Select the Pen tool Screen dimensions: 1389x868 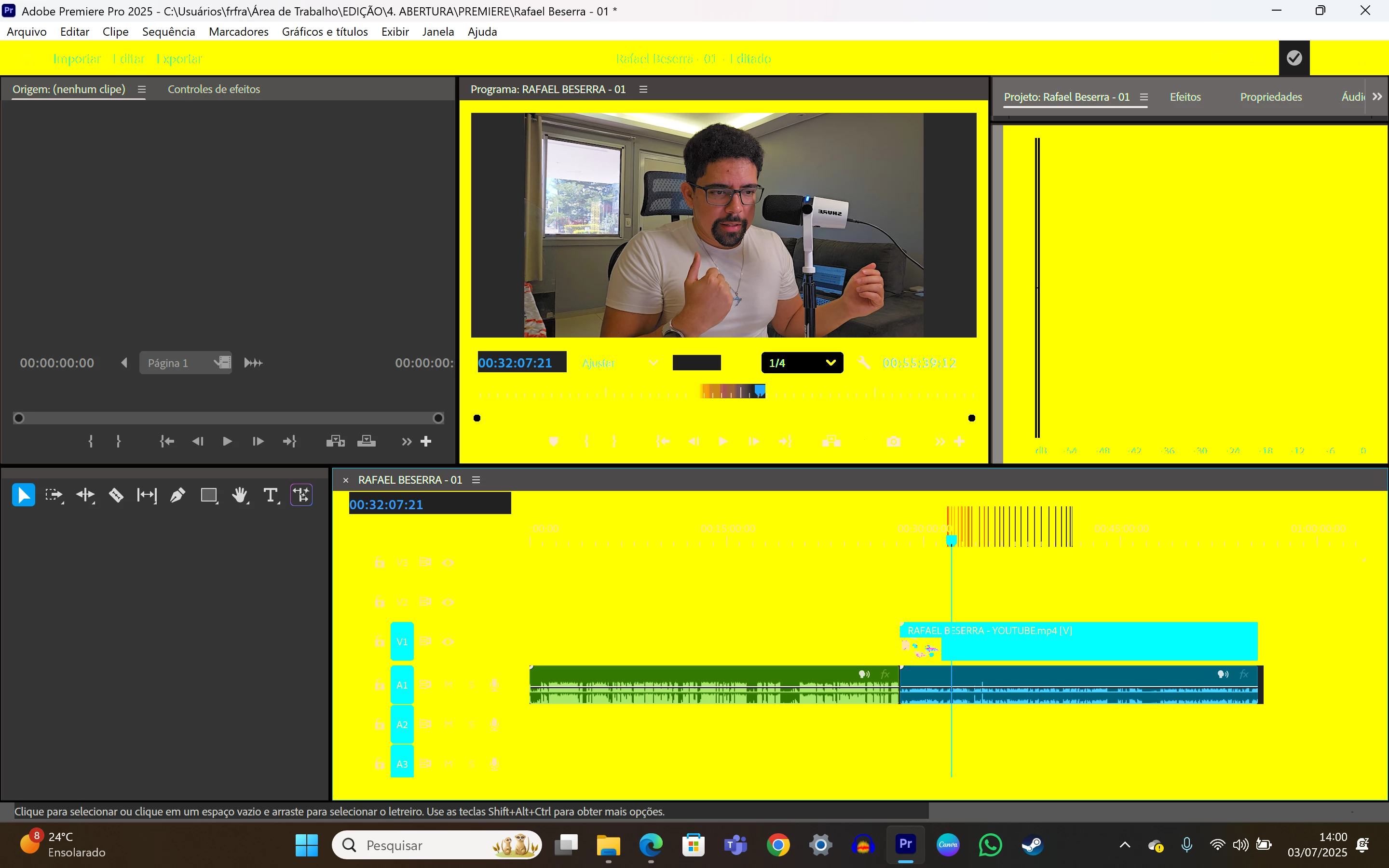click(177, 495)
